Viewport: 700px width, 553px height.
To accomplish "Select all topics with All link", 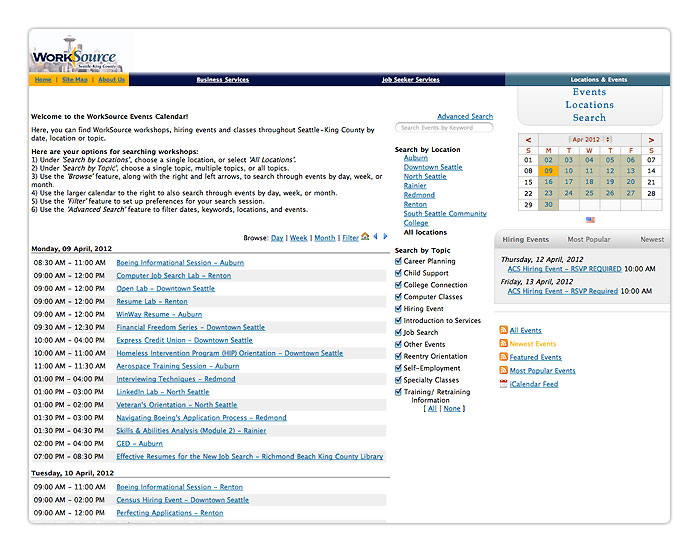I will click(x=432, y=408).
